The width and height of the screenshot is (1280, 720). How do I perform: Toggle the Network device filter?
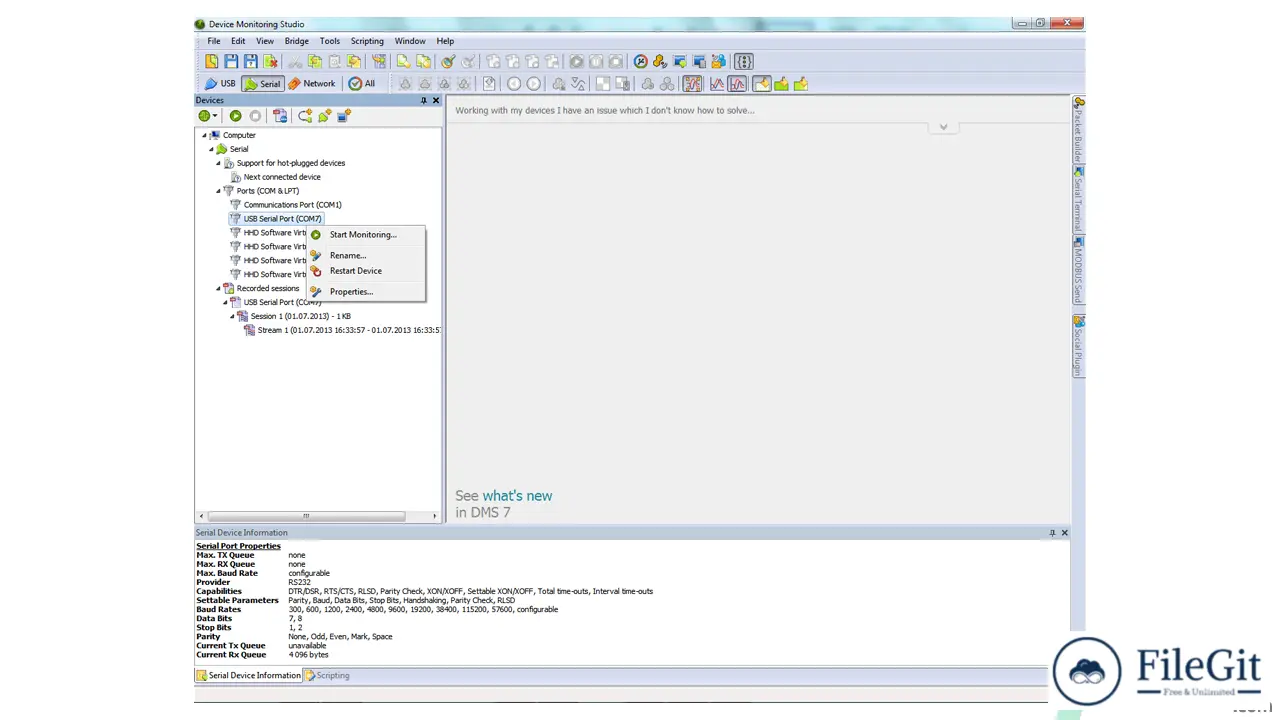[x=312, y=84]
